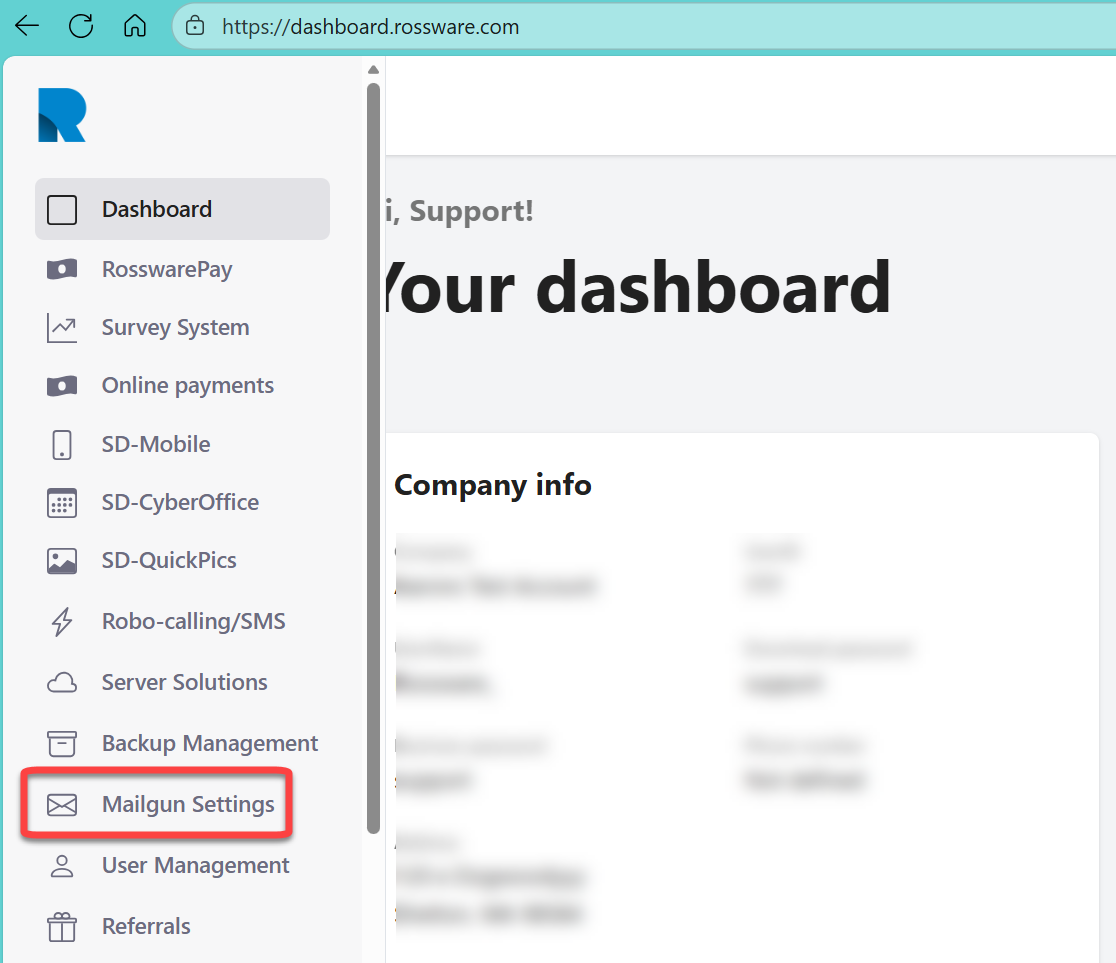
Task: Open the Backup Management page
Action: (x=209, y=744)
